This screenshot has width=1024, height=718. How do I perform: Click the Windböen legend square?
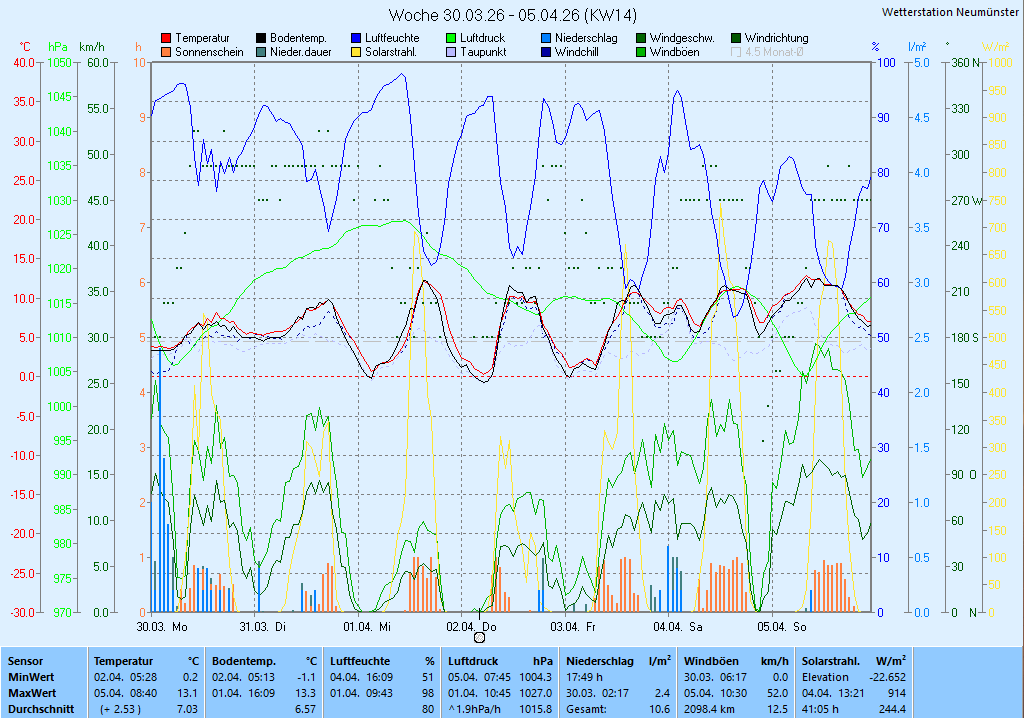point(641,52)
